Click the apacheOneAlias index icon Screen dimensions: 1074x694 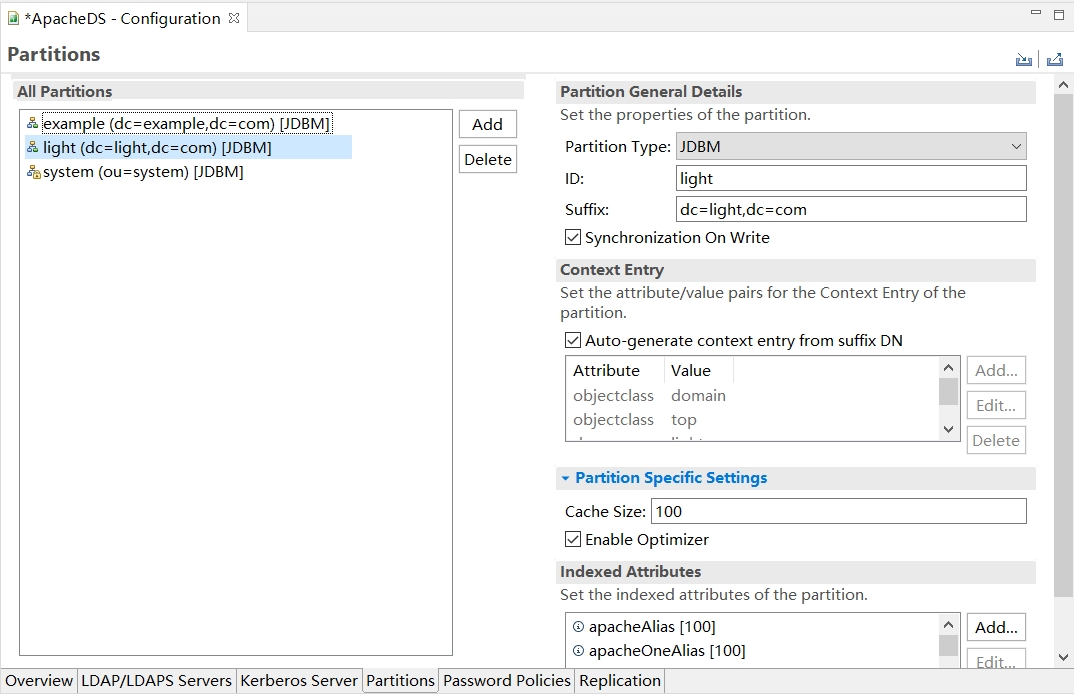578,651
